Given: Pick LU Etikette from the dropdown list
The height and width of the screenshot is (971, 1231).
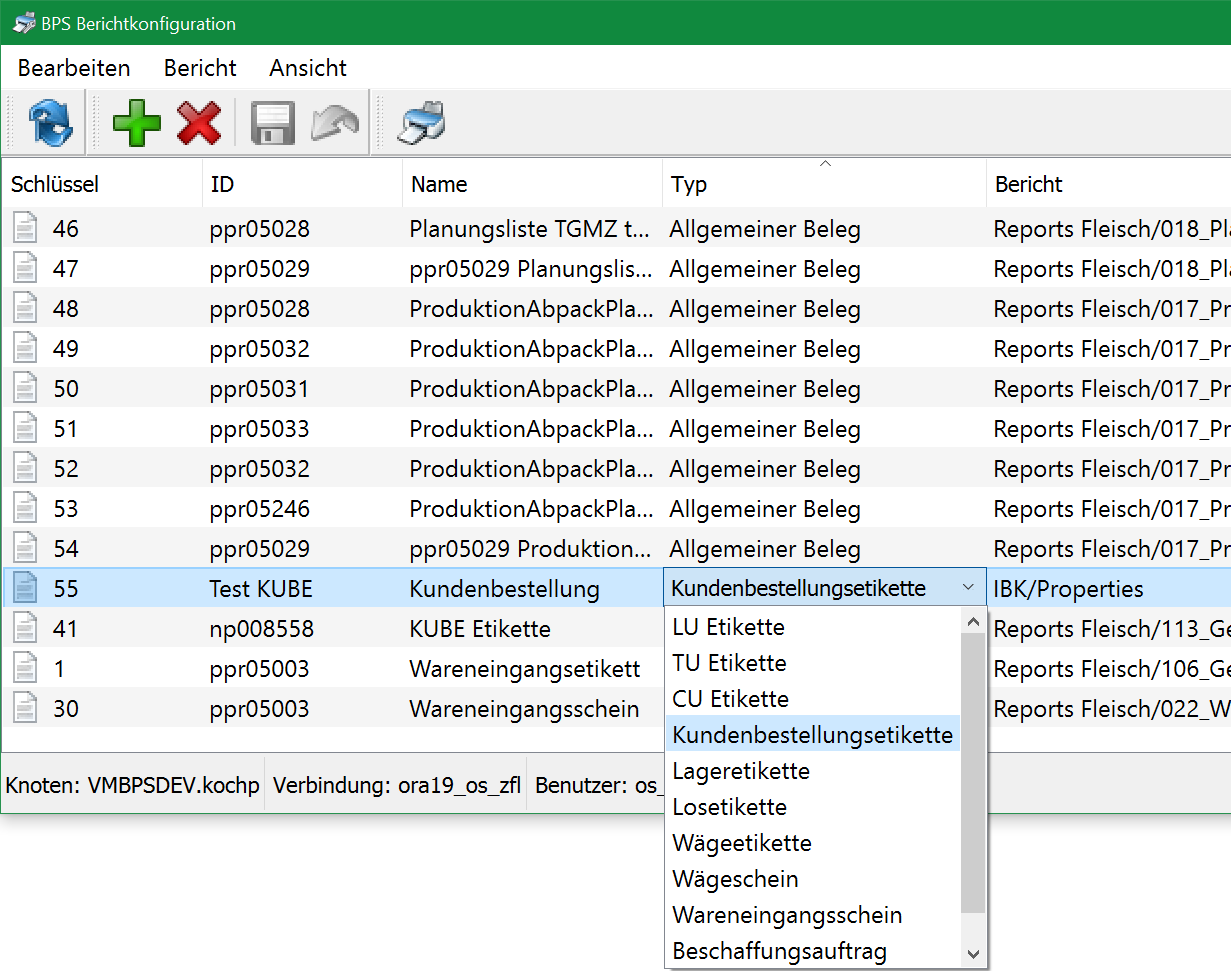Looking at the screenshot, I should pyautogui.click(x=728, y=627).
